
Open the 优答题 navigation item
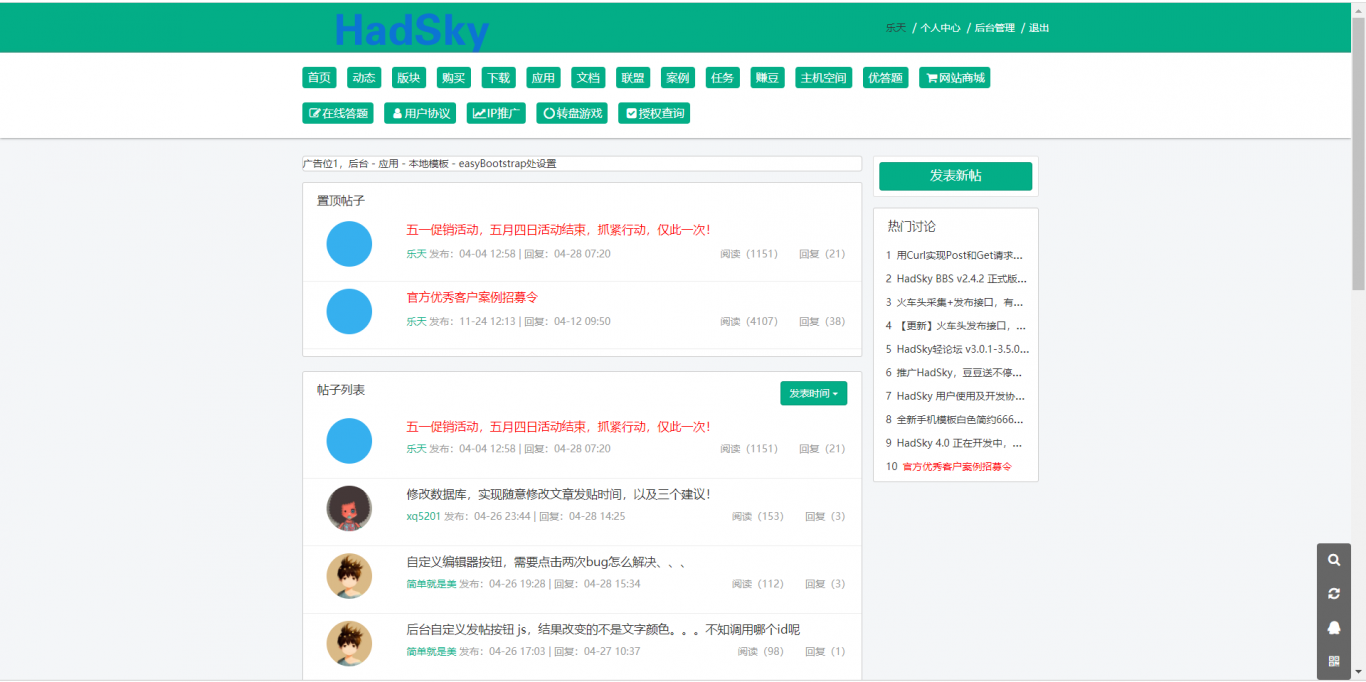point(886,78)
